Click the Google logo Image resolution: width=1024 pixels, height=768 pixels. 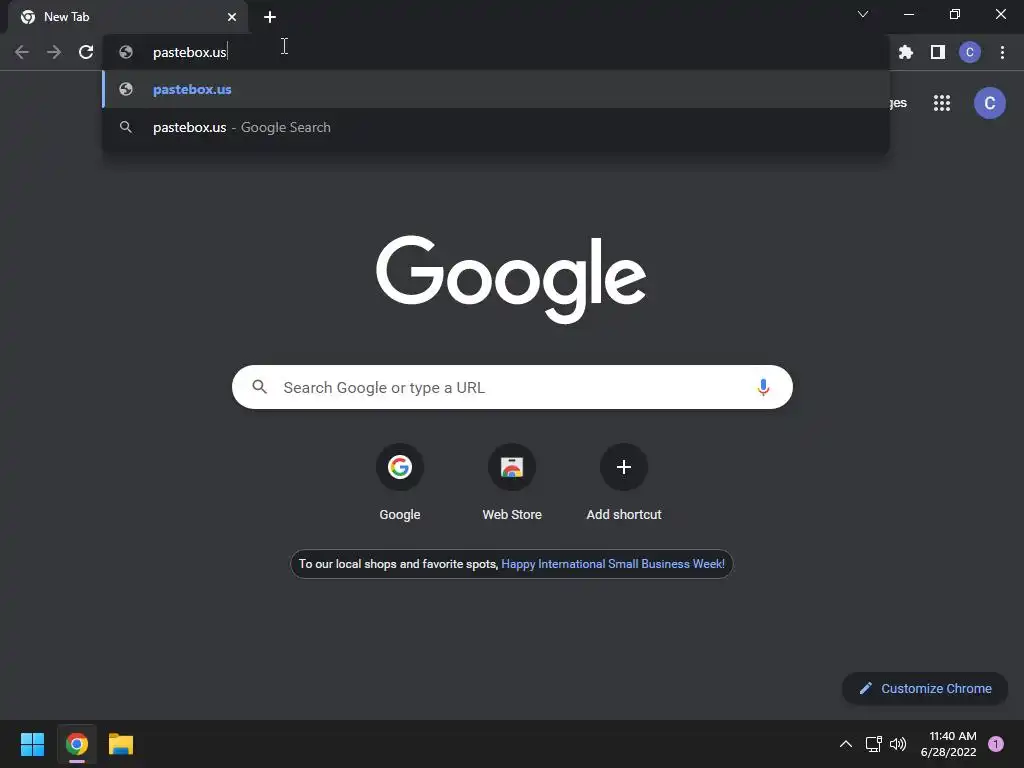(511, 280)
